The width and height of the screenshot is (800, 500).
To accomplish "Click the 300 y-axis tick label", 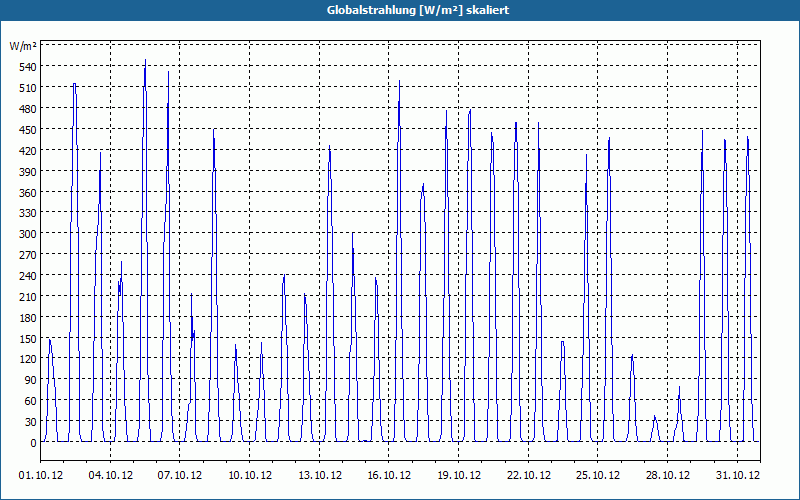I will click(29, 234).
